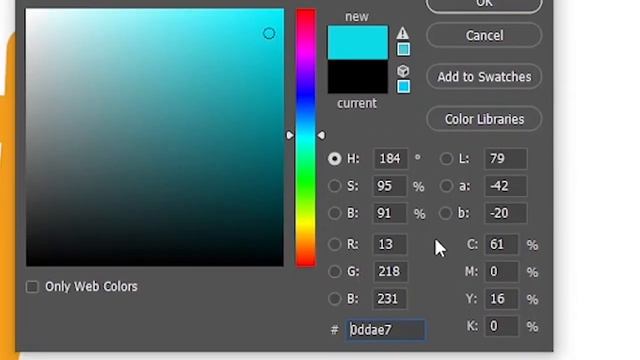
Task: Select the H hue radio button
Action: (335, 159)
